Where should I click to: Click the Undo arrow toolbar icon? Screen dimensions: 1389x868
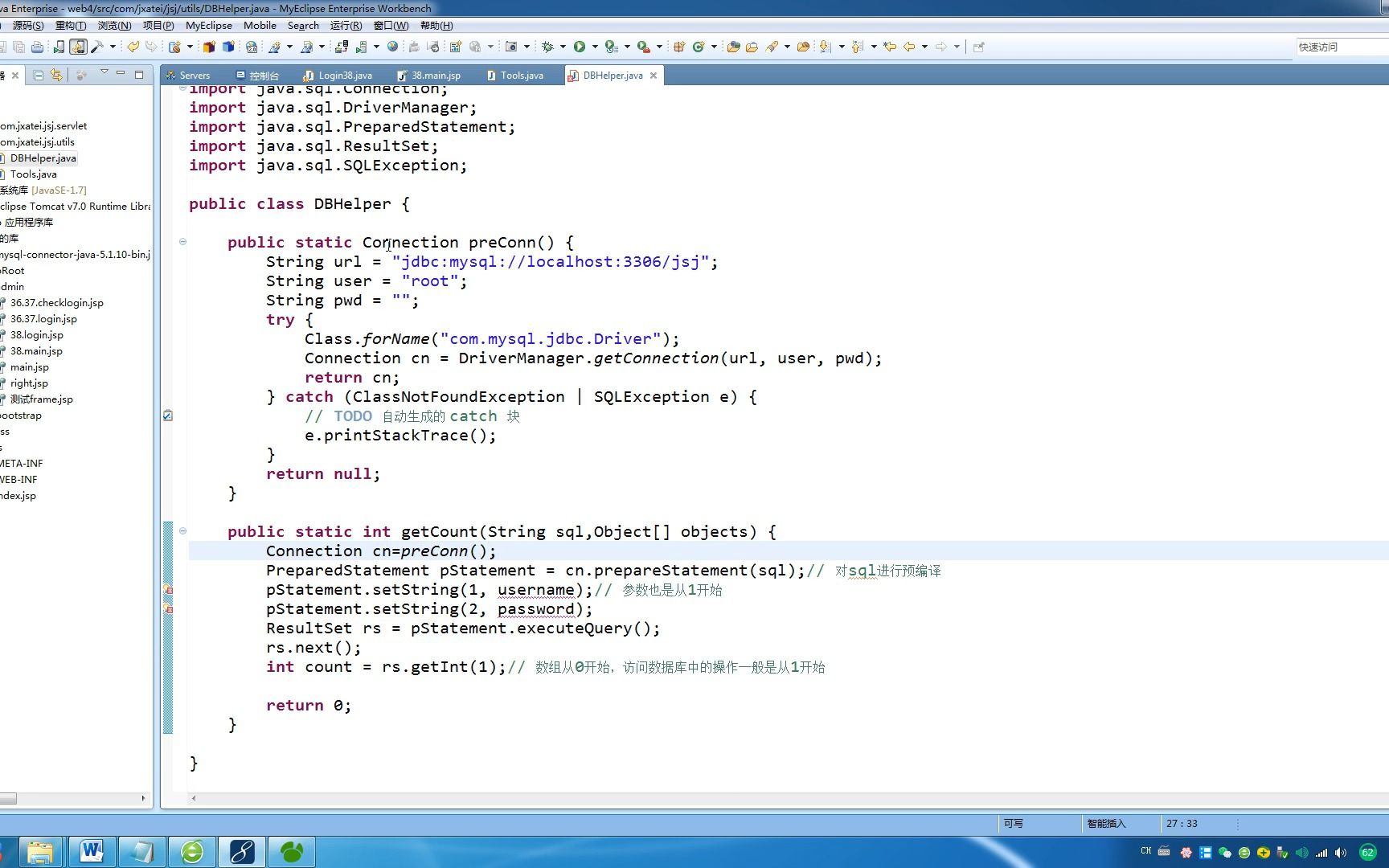coord(133,47)
